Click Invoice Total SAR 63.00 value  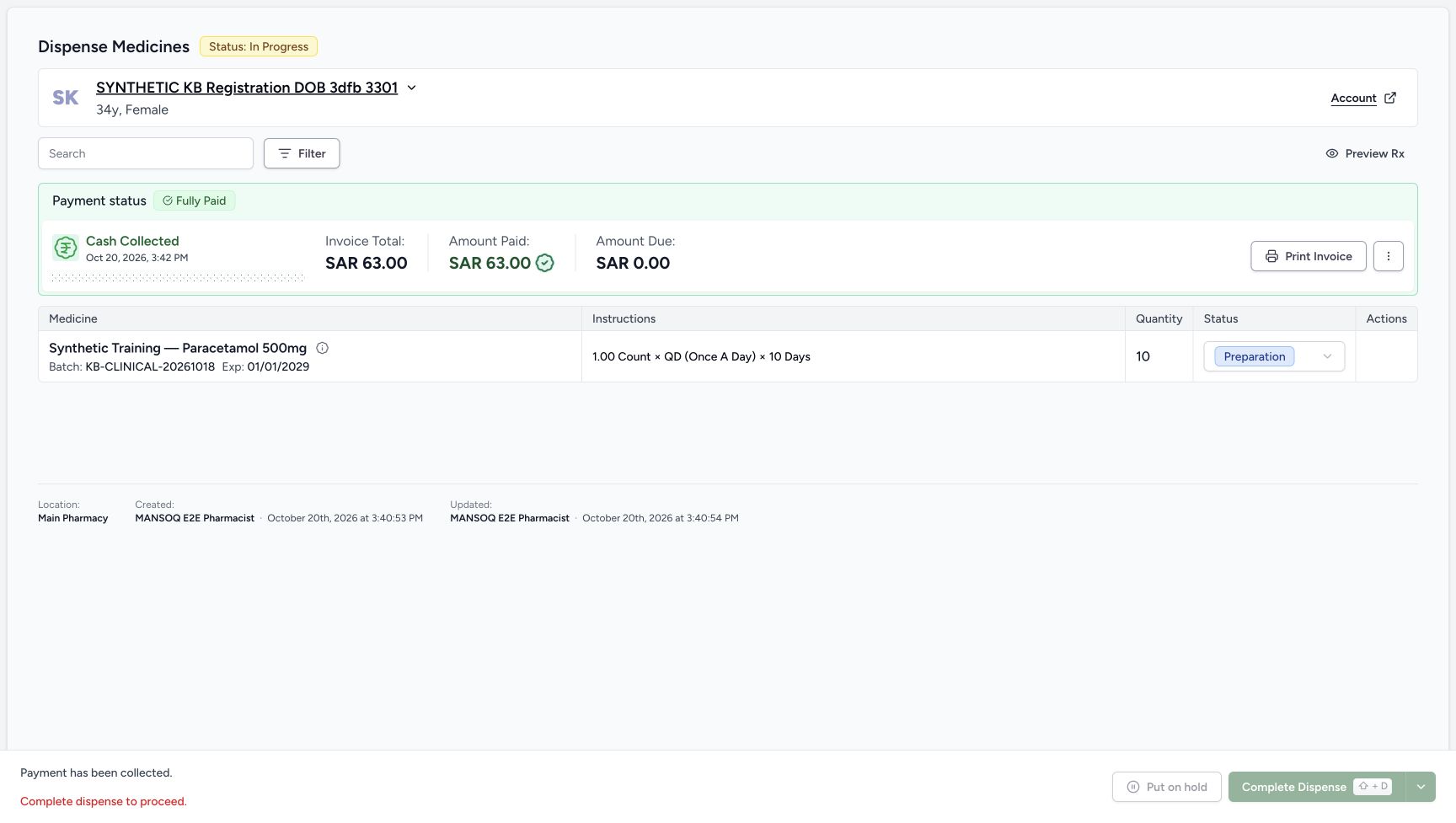[367, 263]
